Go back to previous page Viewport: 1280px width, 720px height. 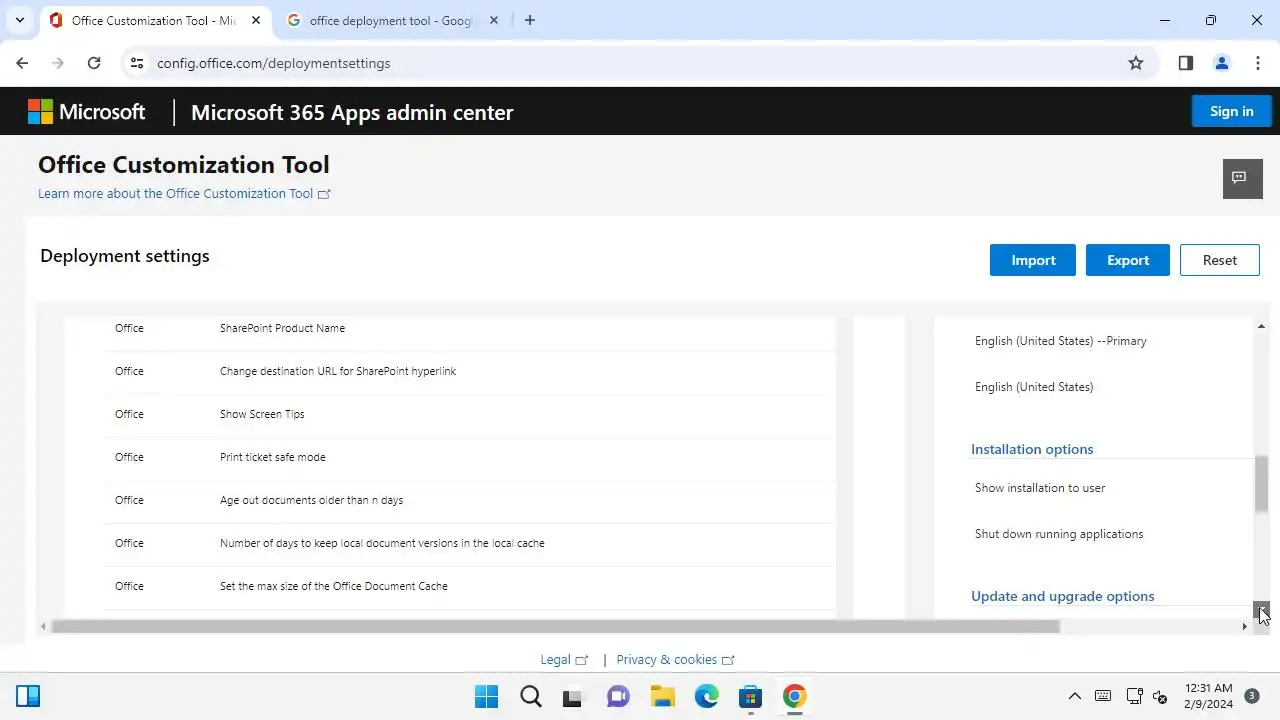pos(22,63)
